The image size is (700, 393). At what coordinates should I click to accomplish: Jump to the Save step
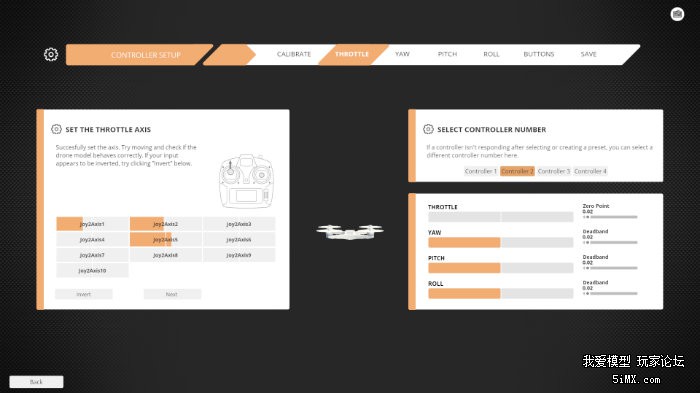click(x=588, y=54)
